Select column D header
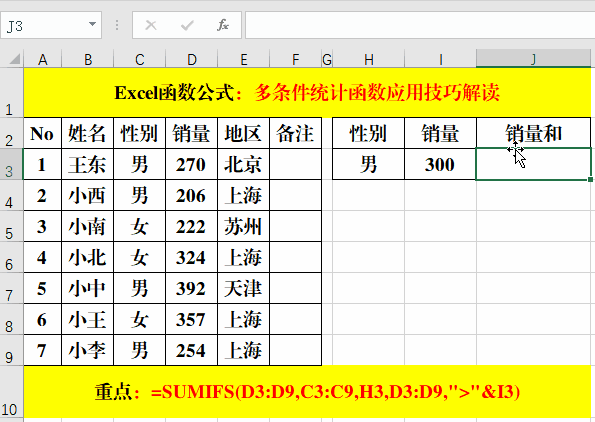 (x=192, y=59)
